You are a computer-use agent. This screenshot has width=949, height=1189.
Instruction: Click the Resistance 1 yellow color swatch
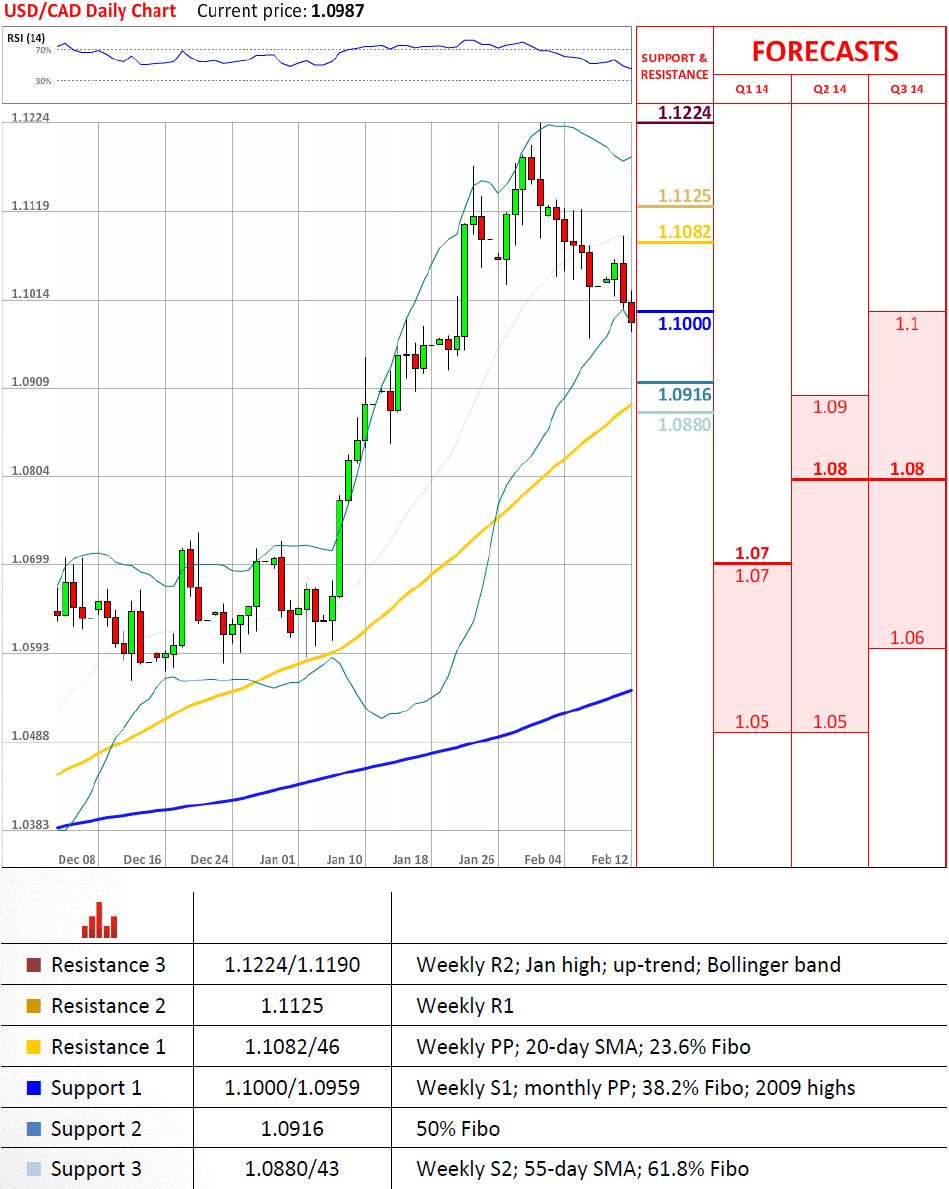tap(34, 1047)
